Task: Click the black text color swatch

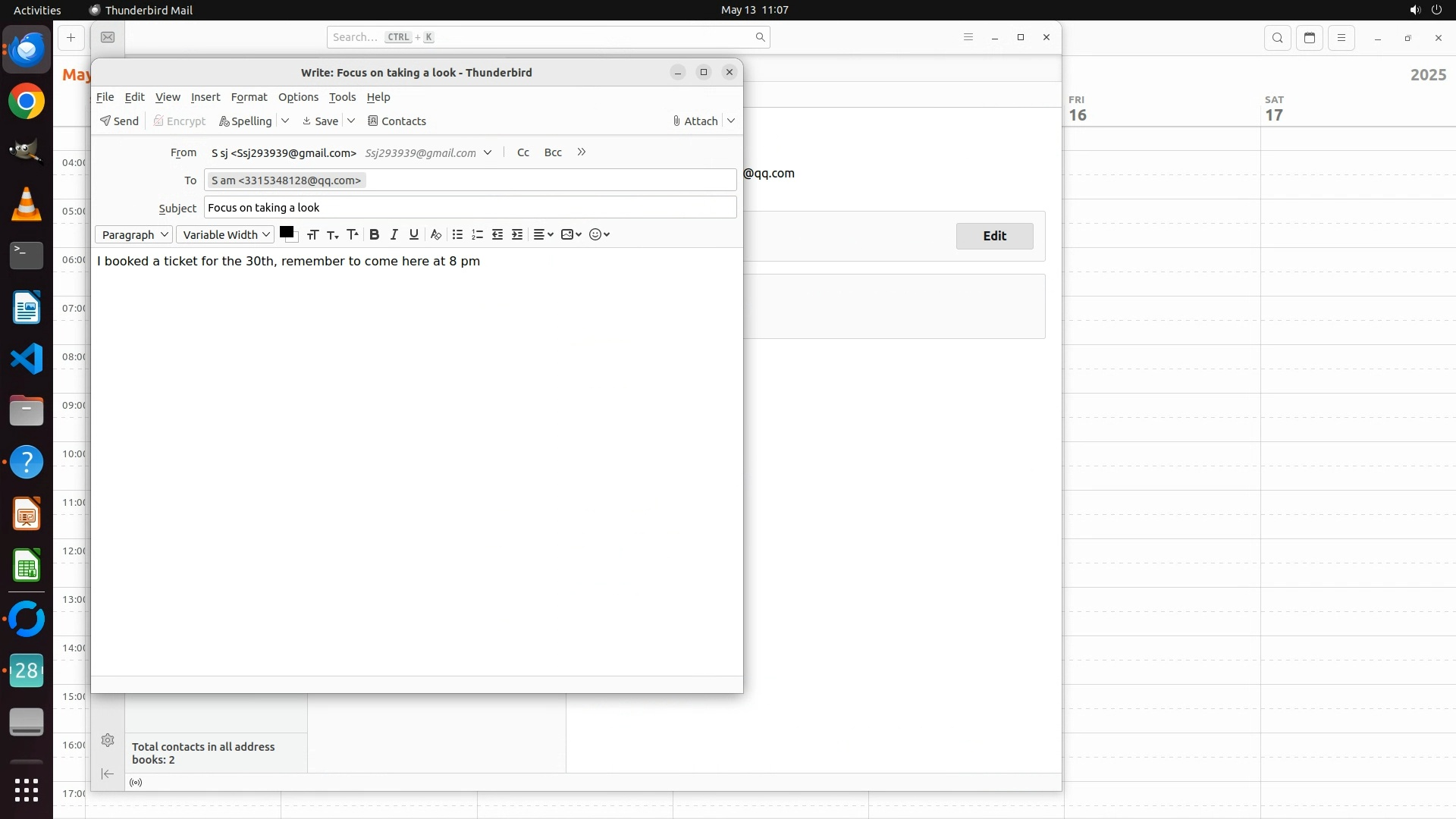Action: (x=286, y=232)
